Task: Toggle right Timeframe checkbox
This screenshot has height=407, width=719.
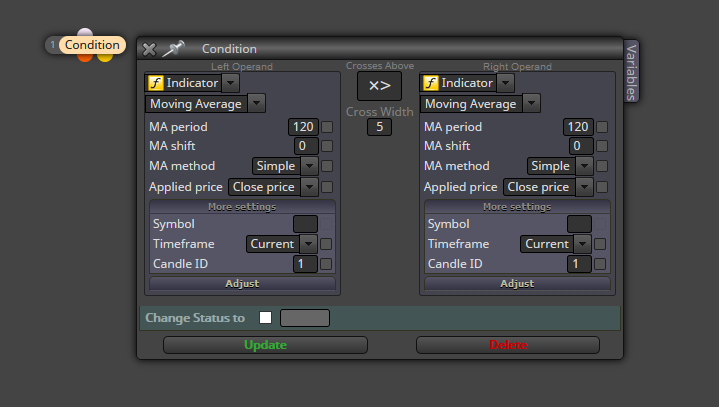Action: pos(600,244)
